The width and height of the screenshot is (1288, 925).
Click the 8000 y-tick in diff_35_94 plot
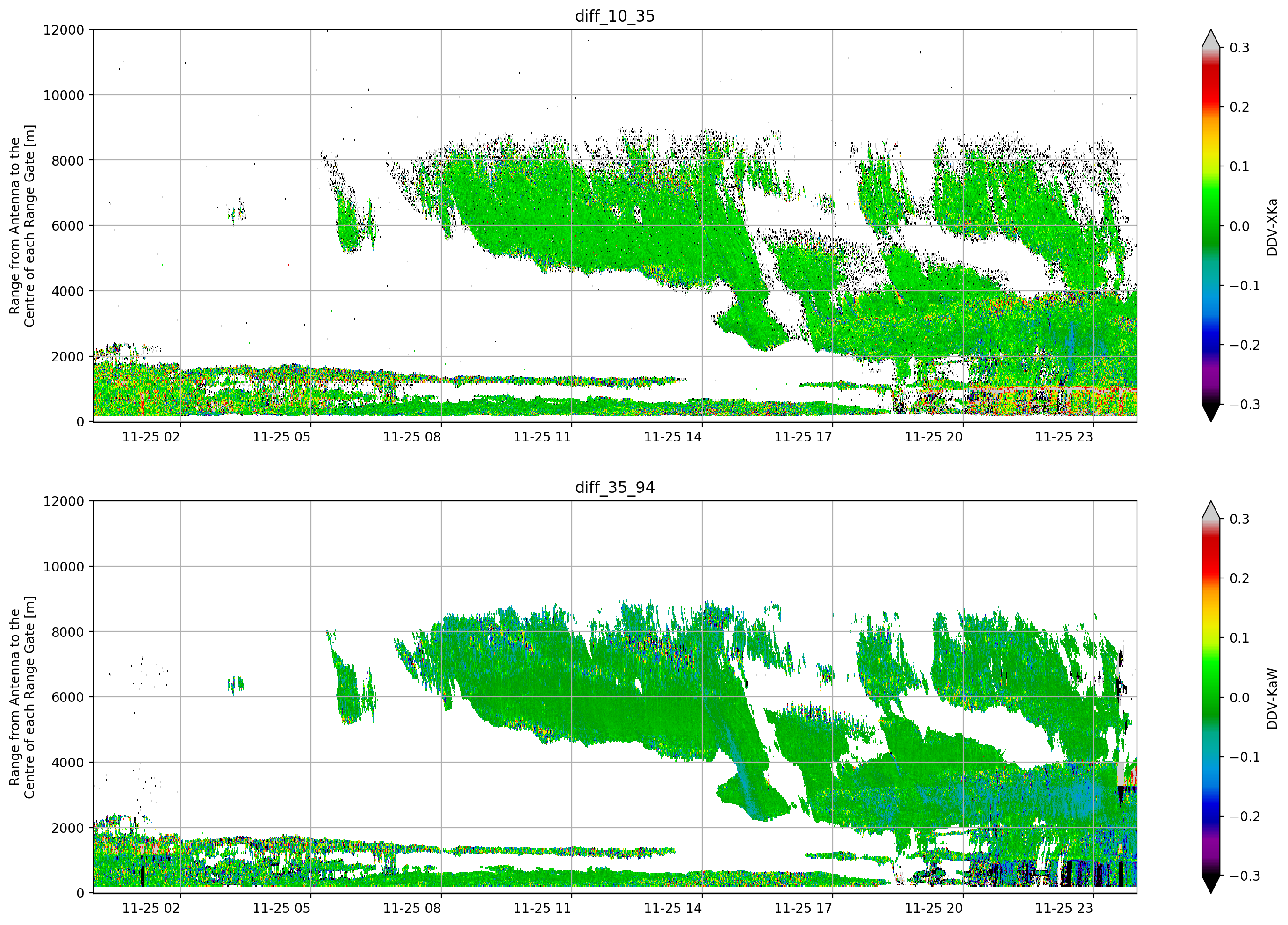click(68, 632)
